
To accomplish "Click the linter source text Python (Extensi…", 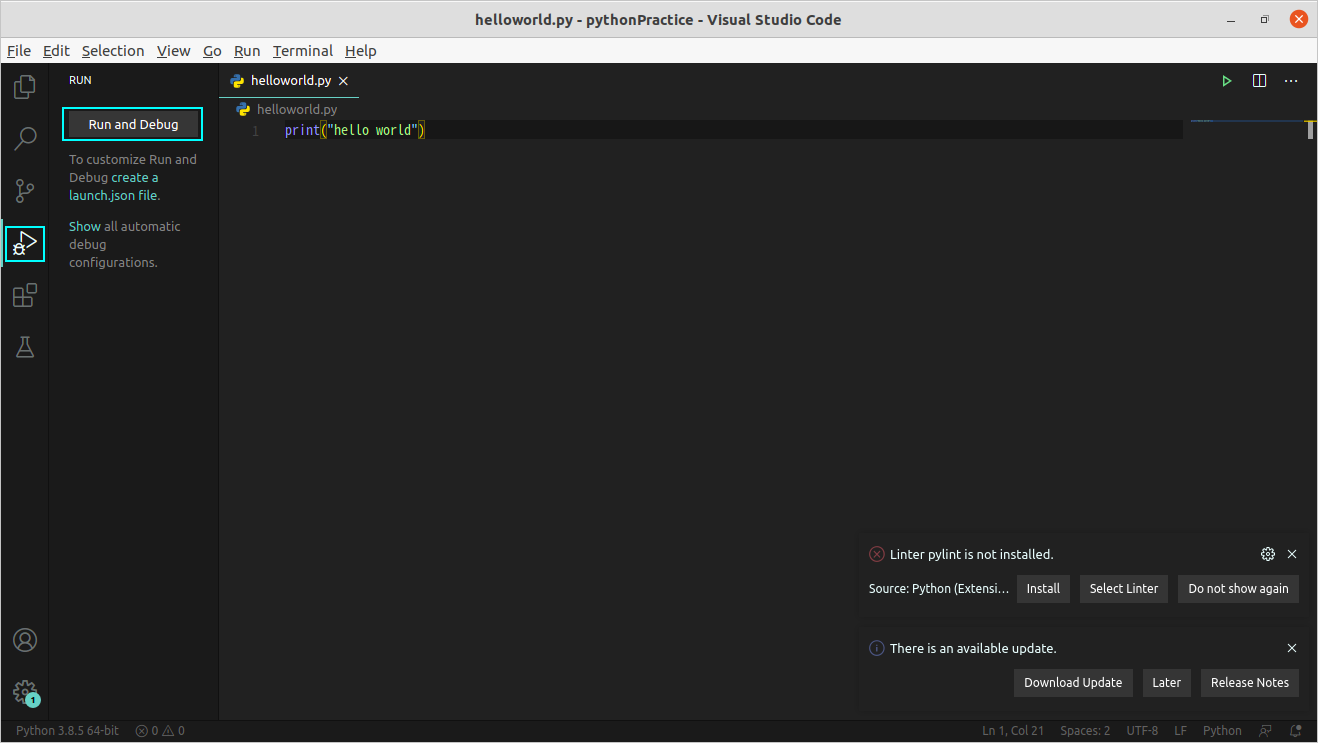I will pyautogui.click(x=939, y=589).
